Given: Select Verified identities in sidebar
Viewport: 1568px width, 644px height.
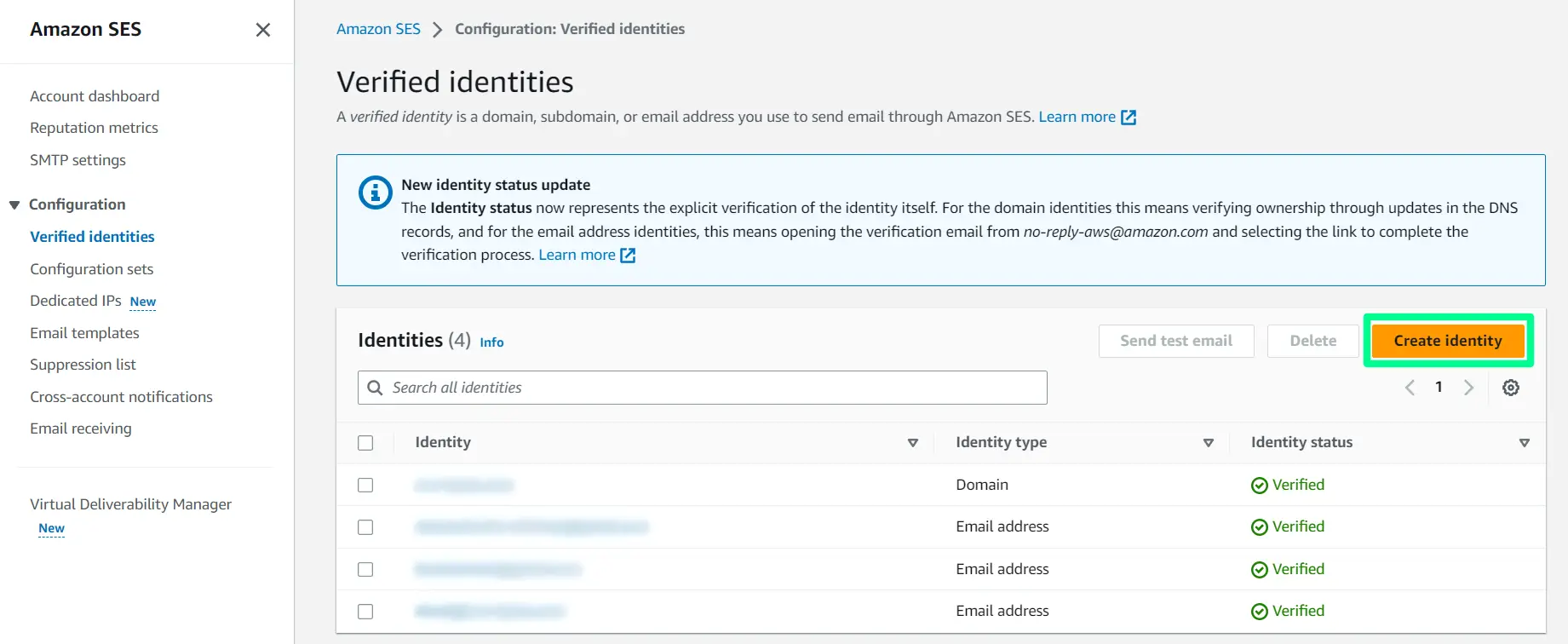Looking at the screenshot, I should pos(92,237).
